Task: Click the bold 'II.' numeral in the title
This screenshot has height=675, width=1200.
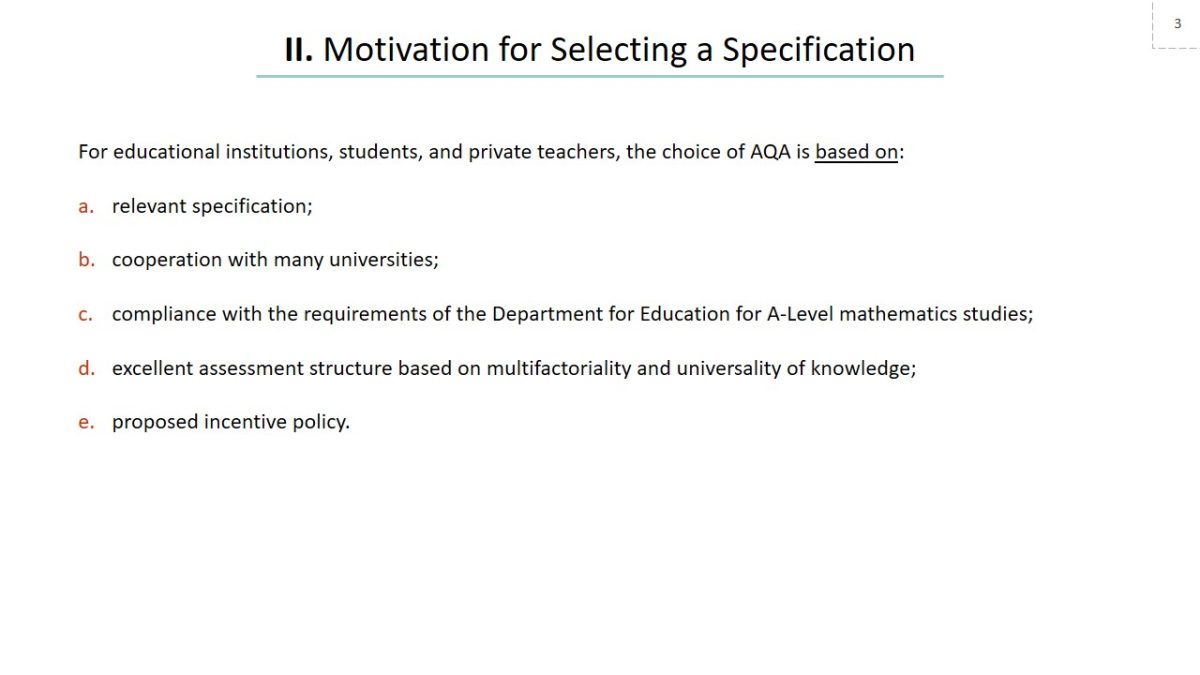Action: pos(299,50)
